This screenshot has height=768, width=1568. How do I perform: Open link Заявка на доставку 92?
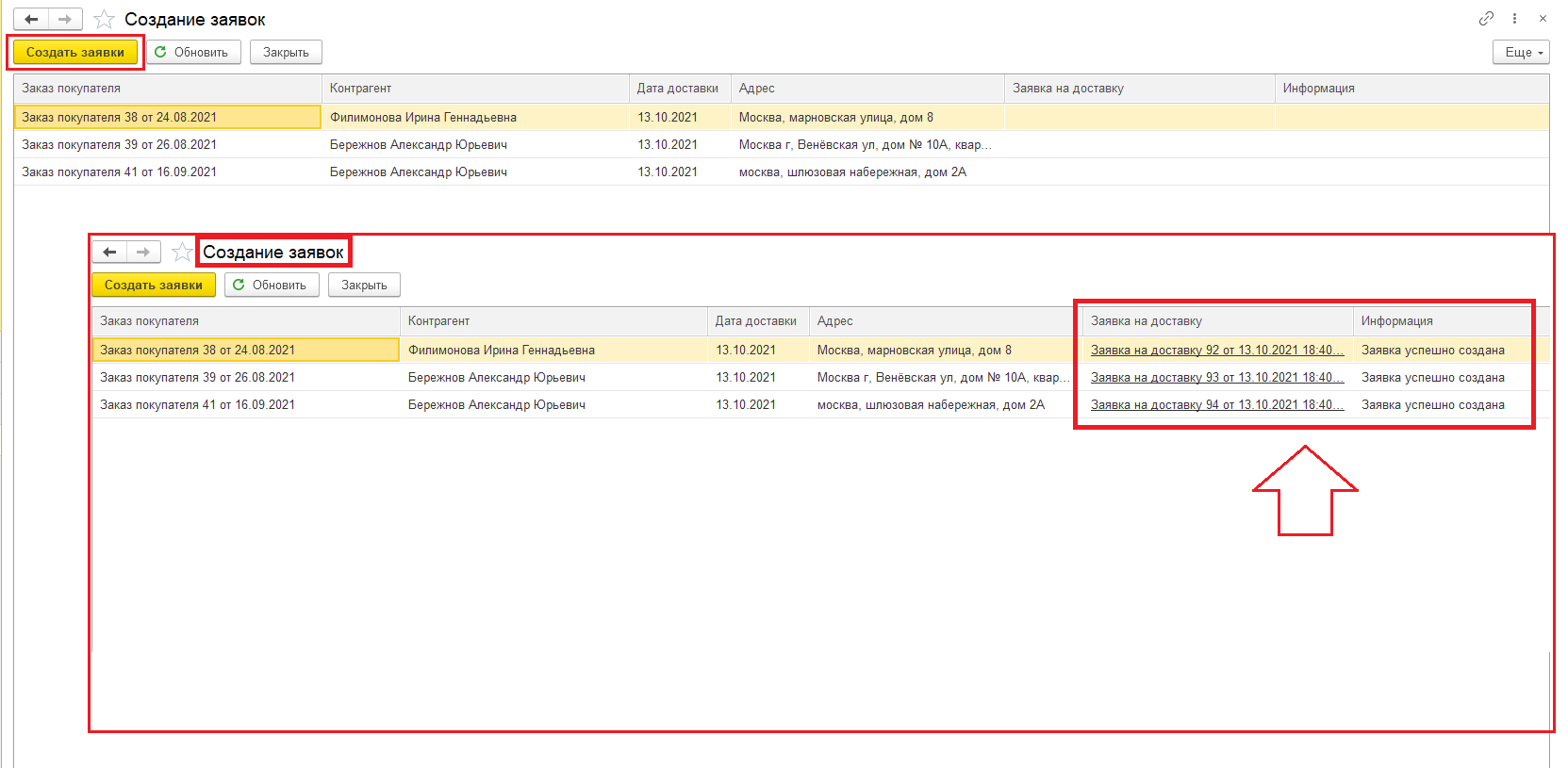click(x=1216, y=350)
